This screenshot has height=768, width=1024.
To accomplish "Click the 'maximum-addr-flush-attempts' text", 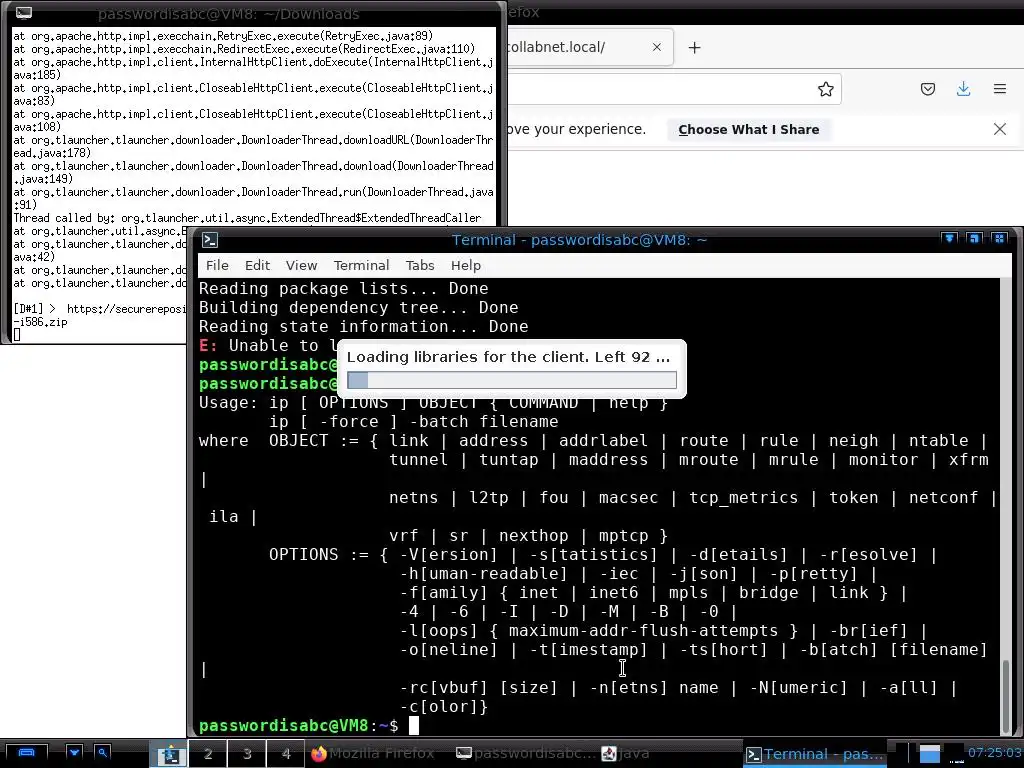I will point(643,631).
